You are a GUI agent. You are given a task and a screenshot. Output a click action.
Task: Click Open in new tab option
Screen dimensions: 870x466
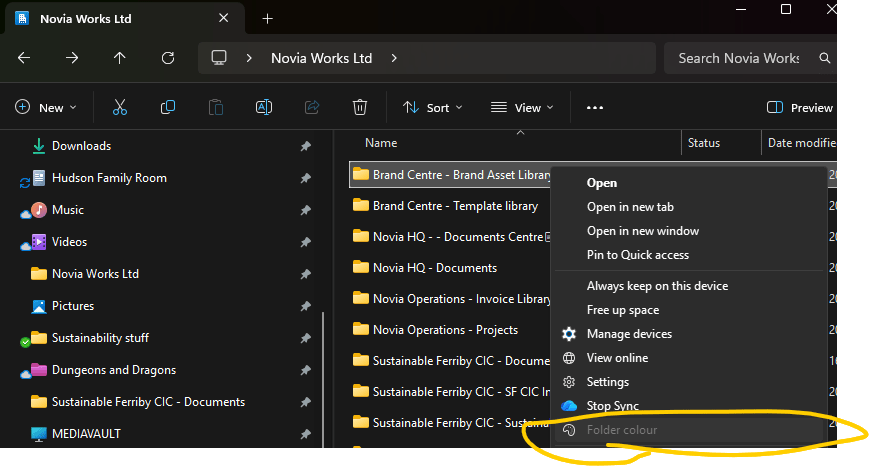tap(630, 207)
